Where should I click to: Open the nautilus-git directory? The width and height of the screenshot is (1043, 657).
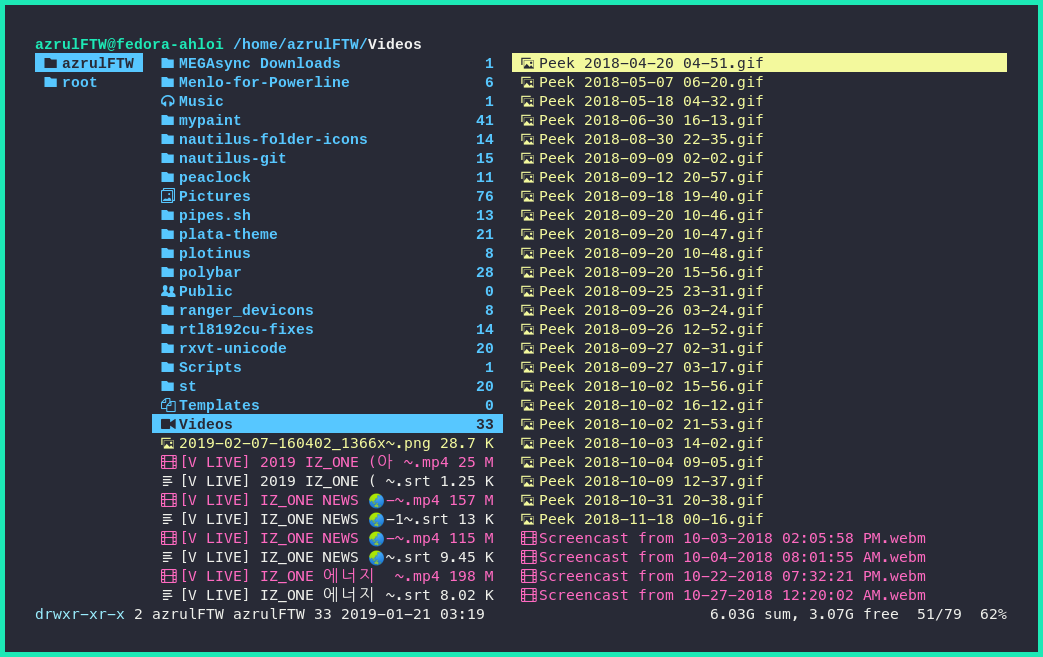327,158
